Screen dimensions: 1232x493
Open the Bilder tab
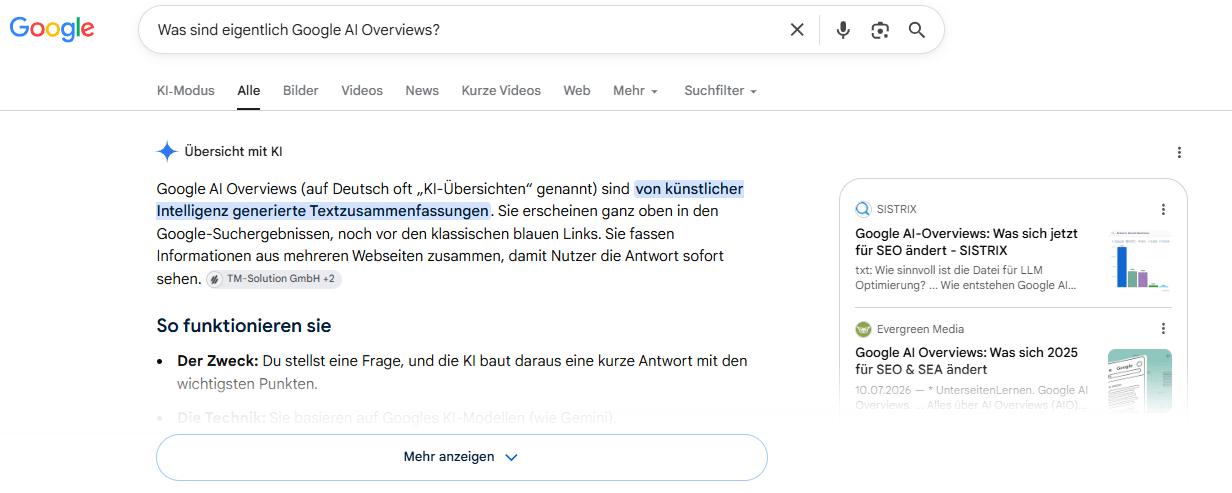[x=300, y=90]
